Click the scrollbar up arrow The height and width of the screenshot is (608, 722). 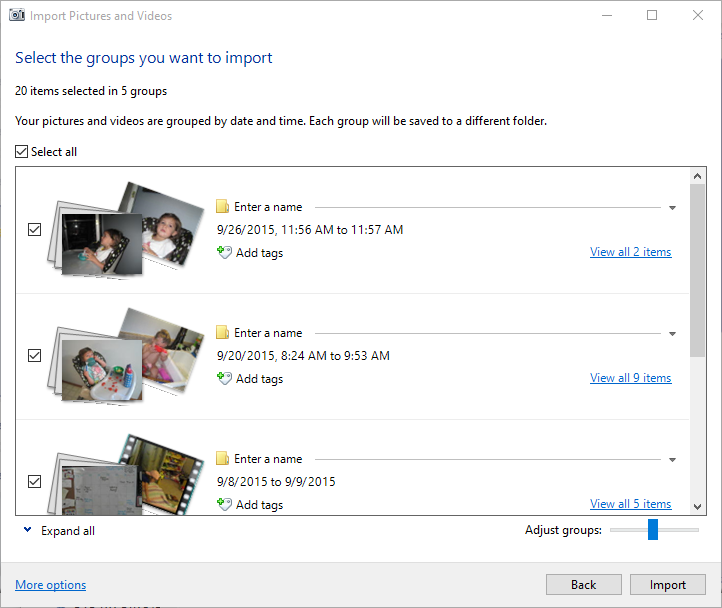click(x=698, y=176)
